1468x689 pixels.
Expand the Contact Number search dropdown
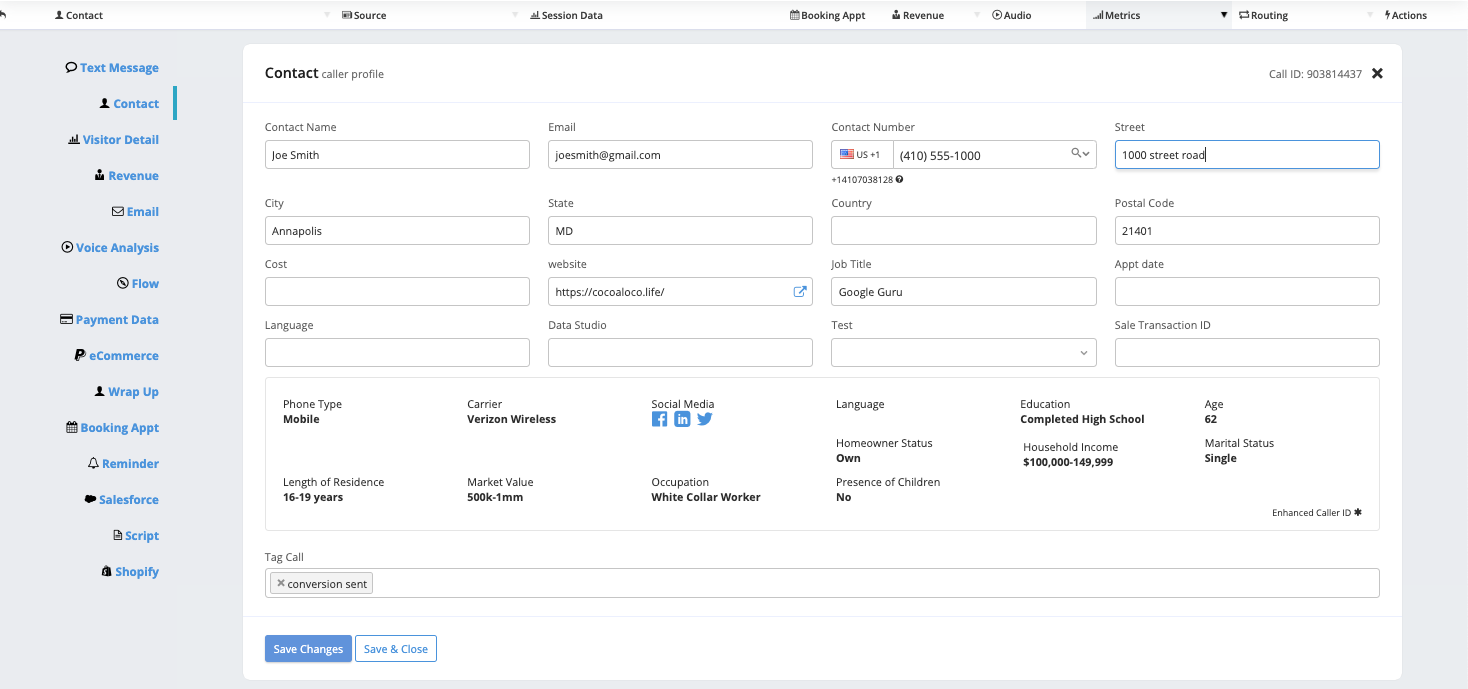point(1081,154)
